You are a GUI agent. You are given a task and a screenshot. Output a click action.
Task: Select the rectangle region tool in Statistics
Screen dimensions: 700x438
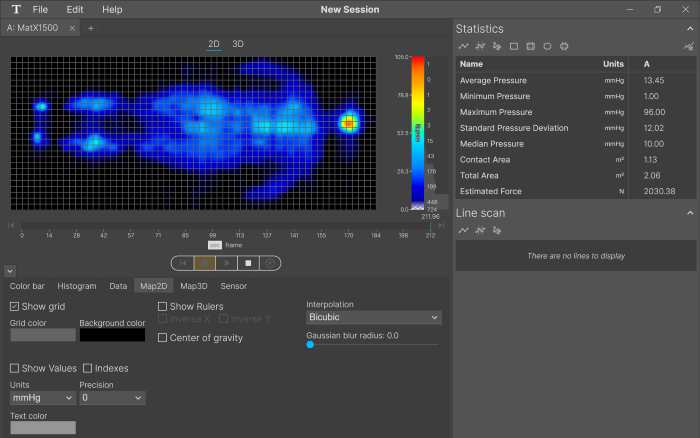[x=514, y=46]
